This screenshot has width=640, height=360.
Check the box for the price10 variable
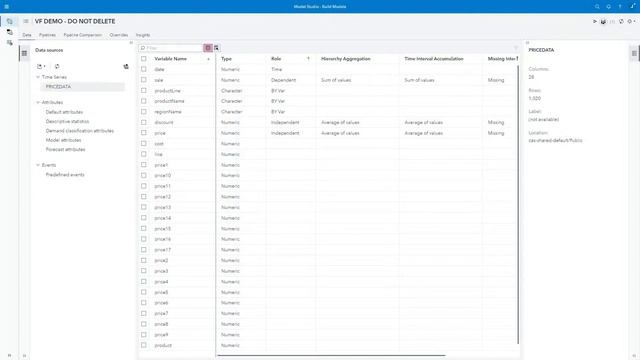pos(144,176)
